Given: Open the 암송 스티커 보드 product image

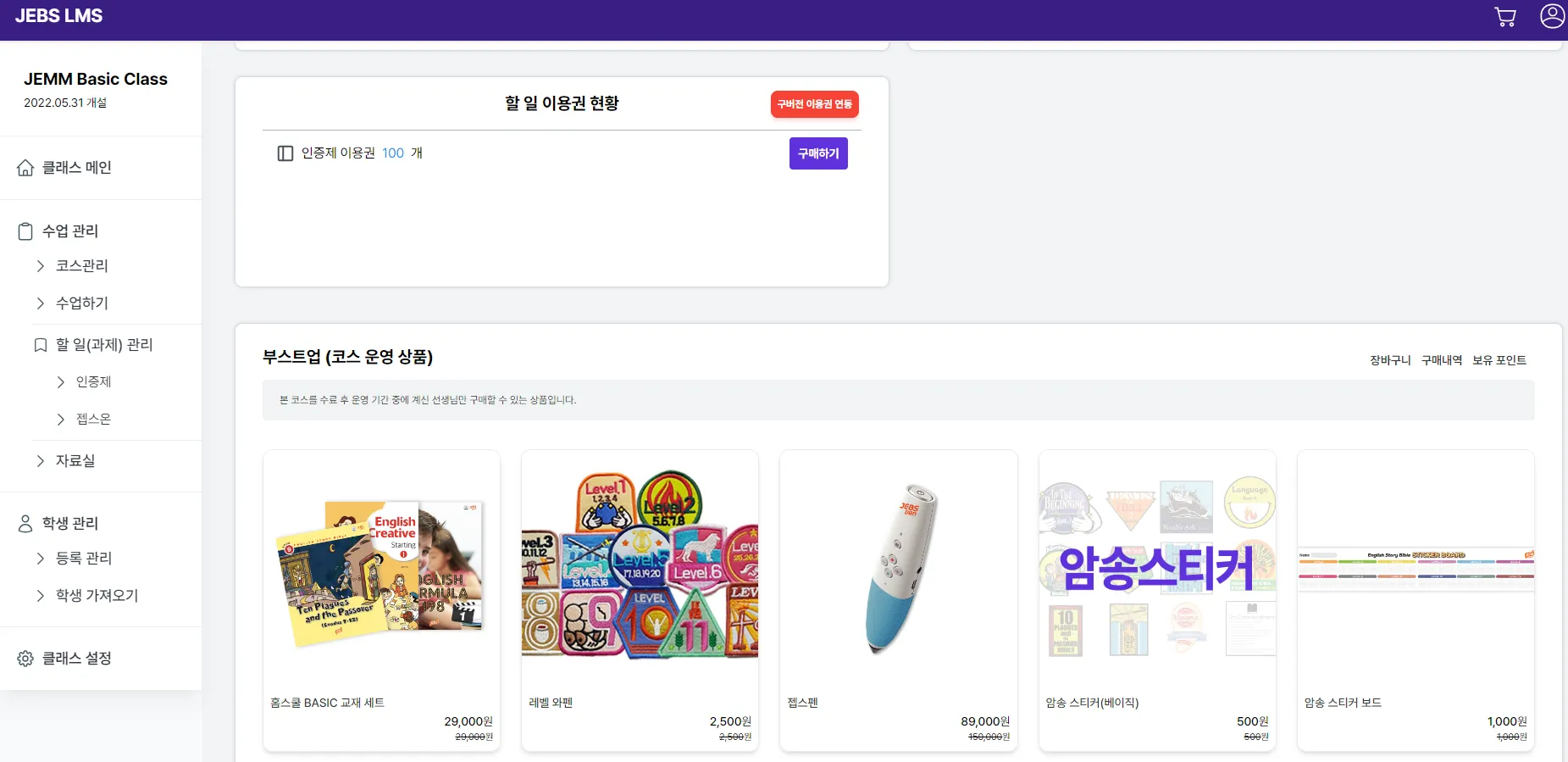Looking at the screenshot, I should point(1416,569).
